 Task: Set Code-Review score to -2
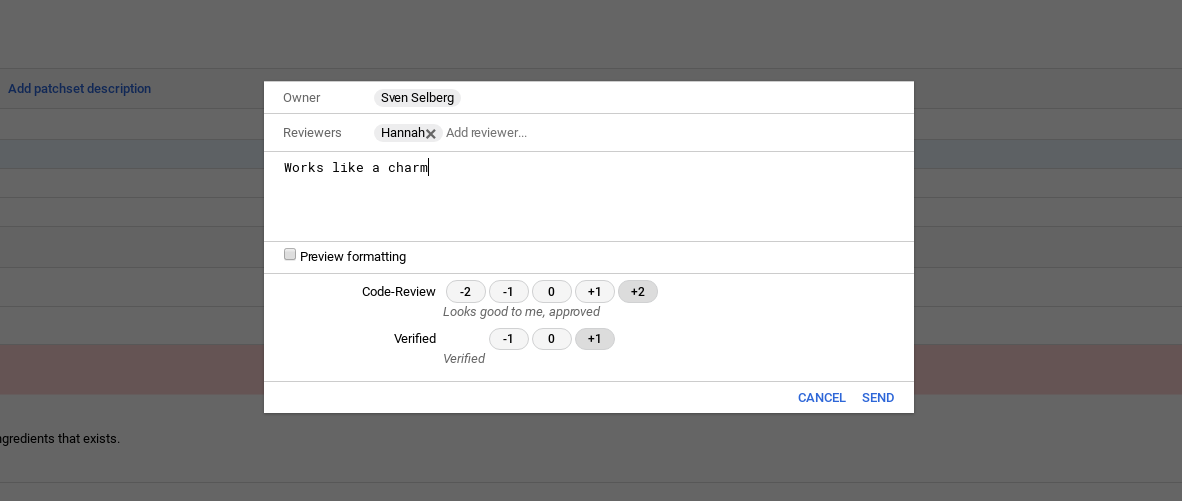(465, 292)
